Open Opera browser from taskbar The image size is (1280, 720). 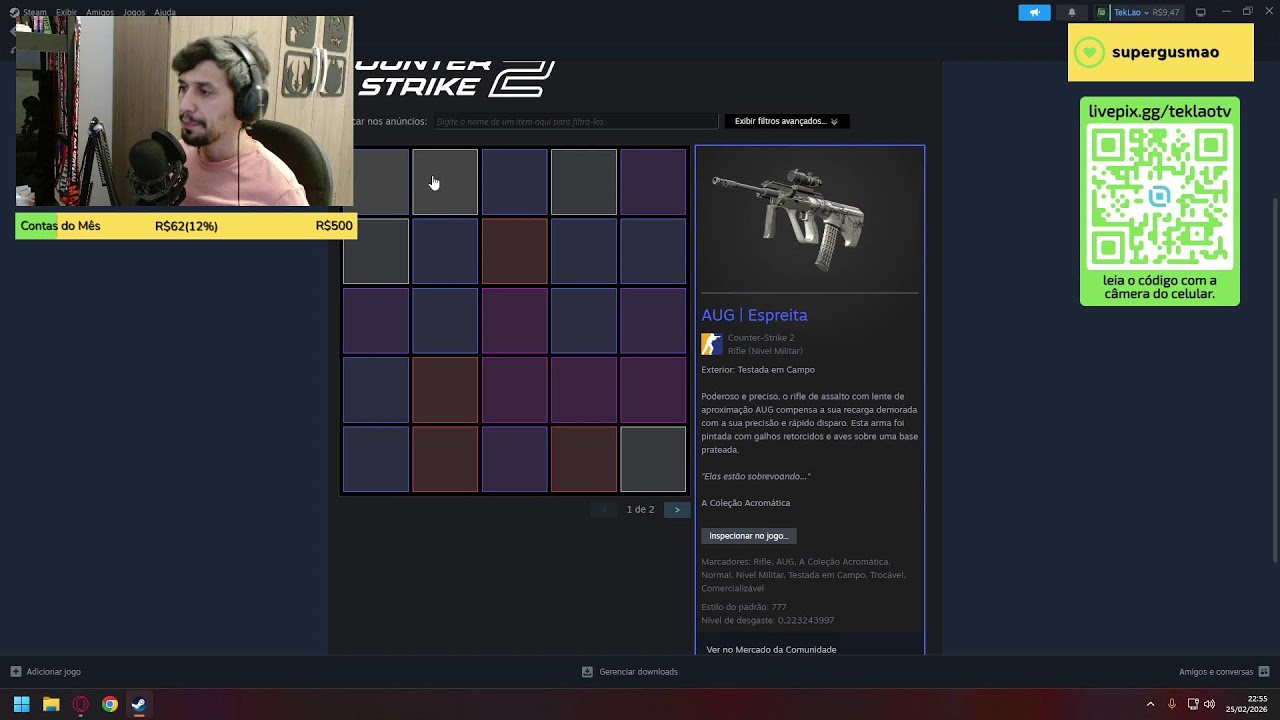pos(81,704)
